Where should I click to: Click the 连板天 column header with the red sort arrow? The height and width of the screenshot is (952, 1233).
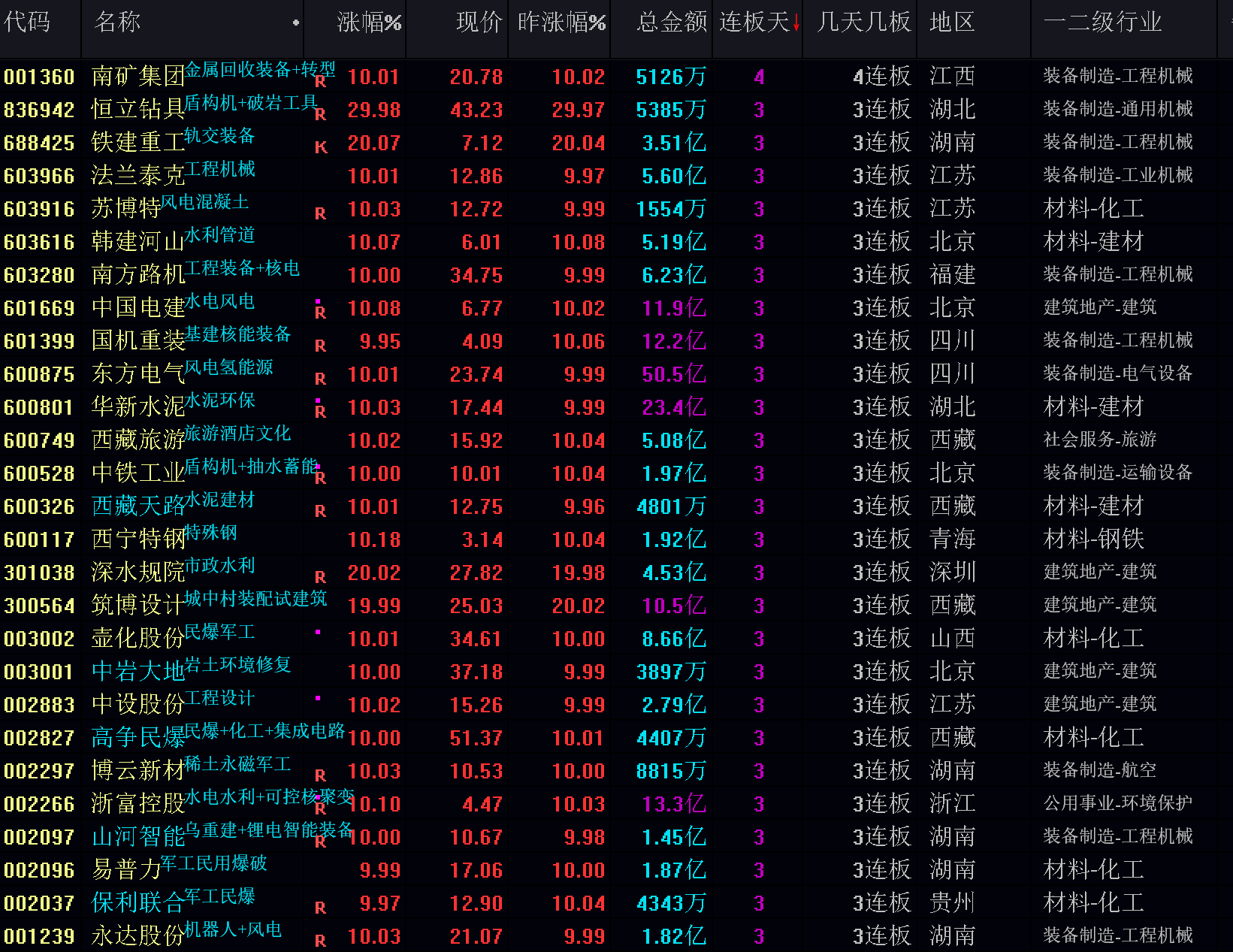(x=759, y=22)
